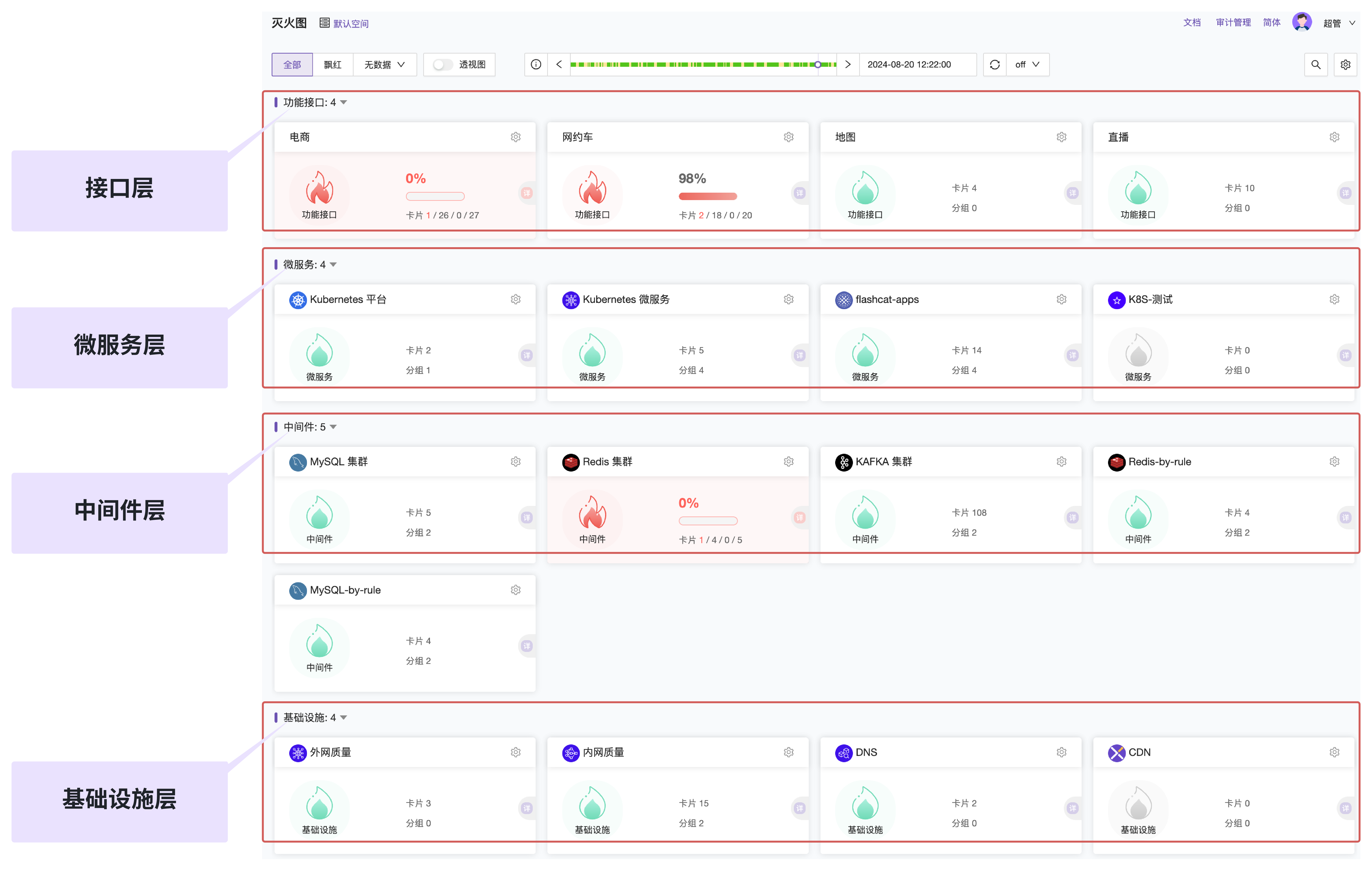The width and height of the screenshot is (1372, 871).
Task: Open settings gear on 地图 card
Action: [1061, 137]
